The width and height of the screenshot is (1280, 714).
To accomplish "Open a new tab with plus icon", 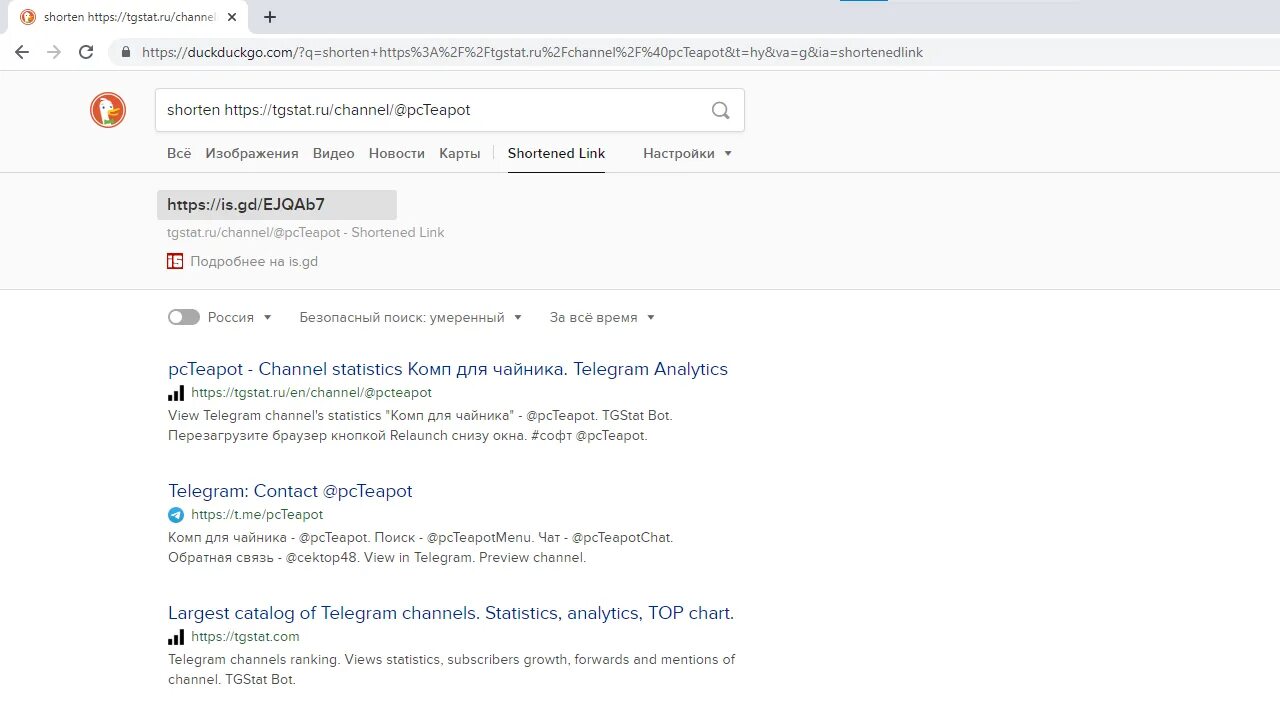I will pos(270,17).
